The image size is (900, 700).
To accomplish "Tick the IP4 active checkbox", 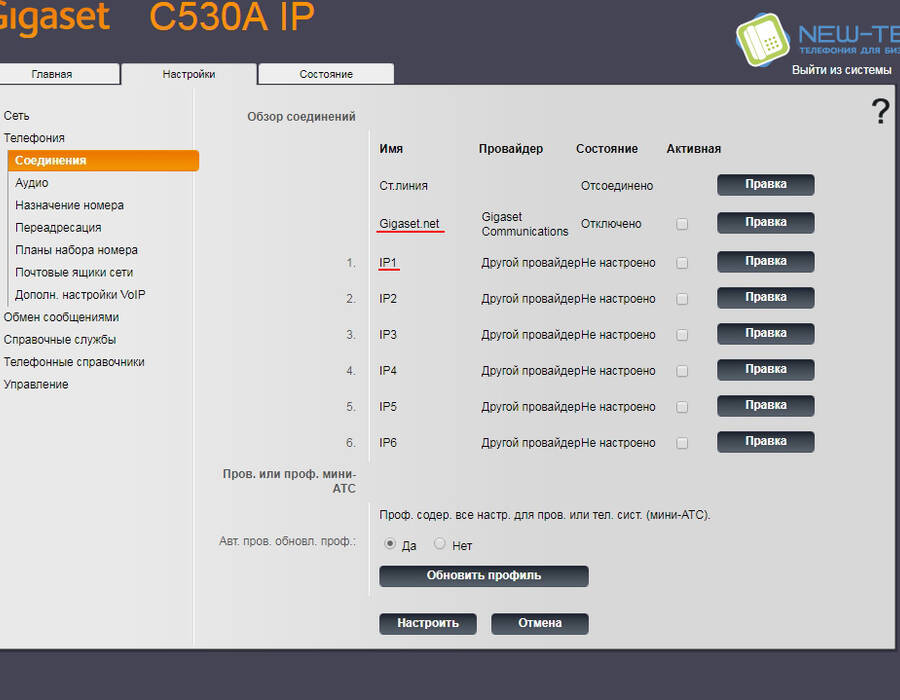I will (x=682, y=371).
